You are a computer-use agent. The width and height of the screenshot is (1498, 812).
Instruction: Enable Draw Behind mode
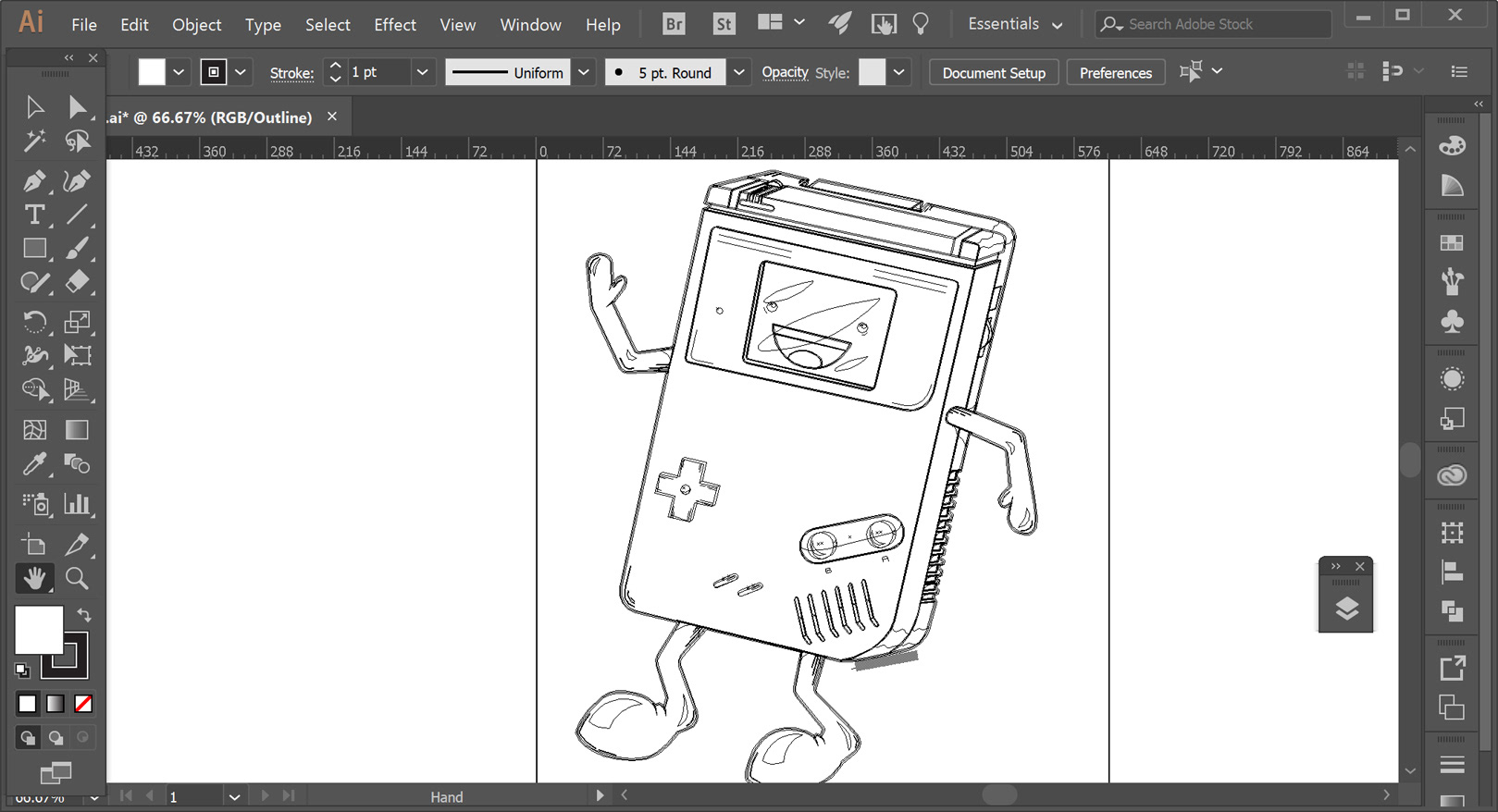[56, 737]
